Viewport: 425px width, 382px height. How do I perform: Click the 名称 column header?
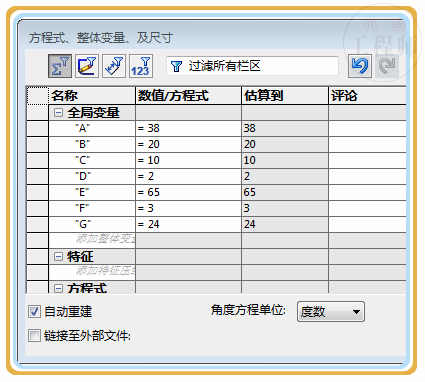click(x=92, y=96)
